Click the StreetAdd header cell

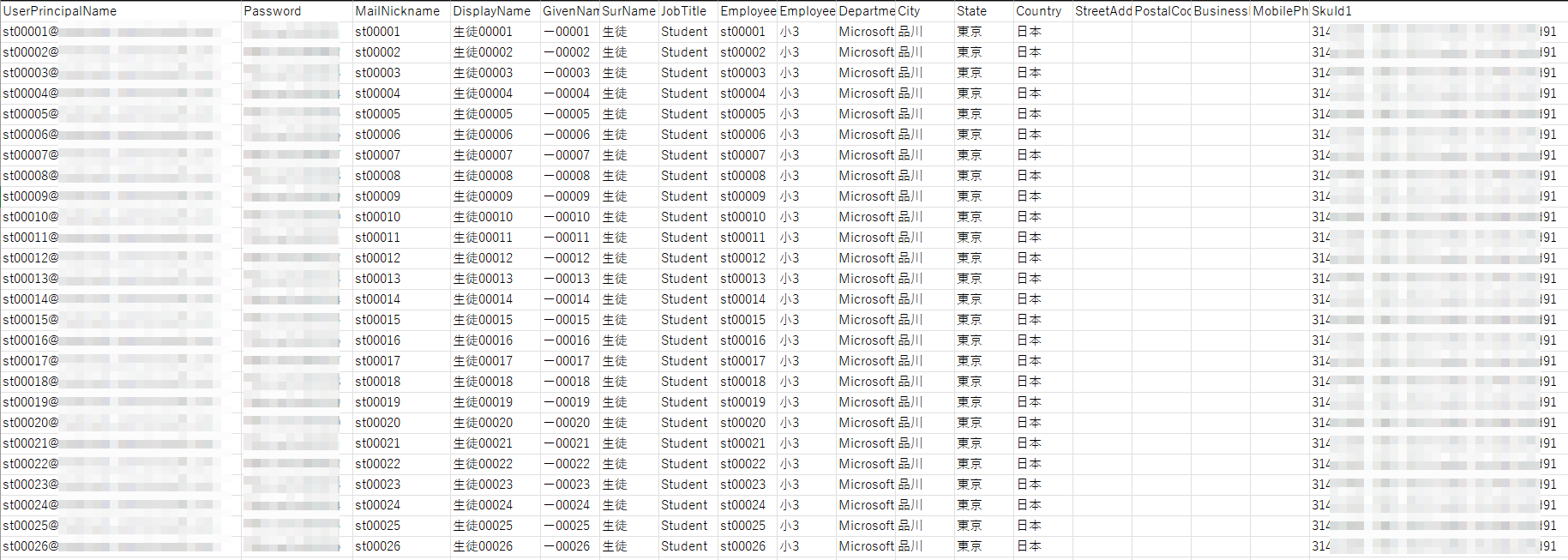[1102, 11]
